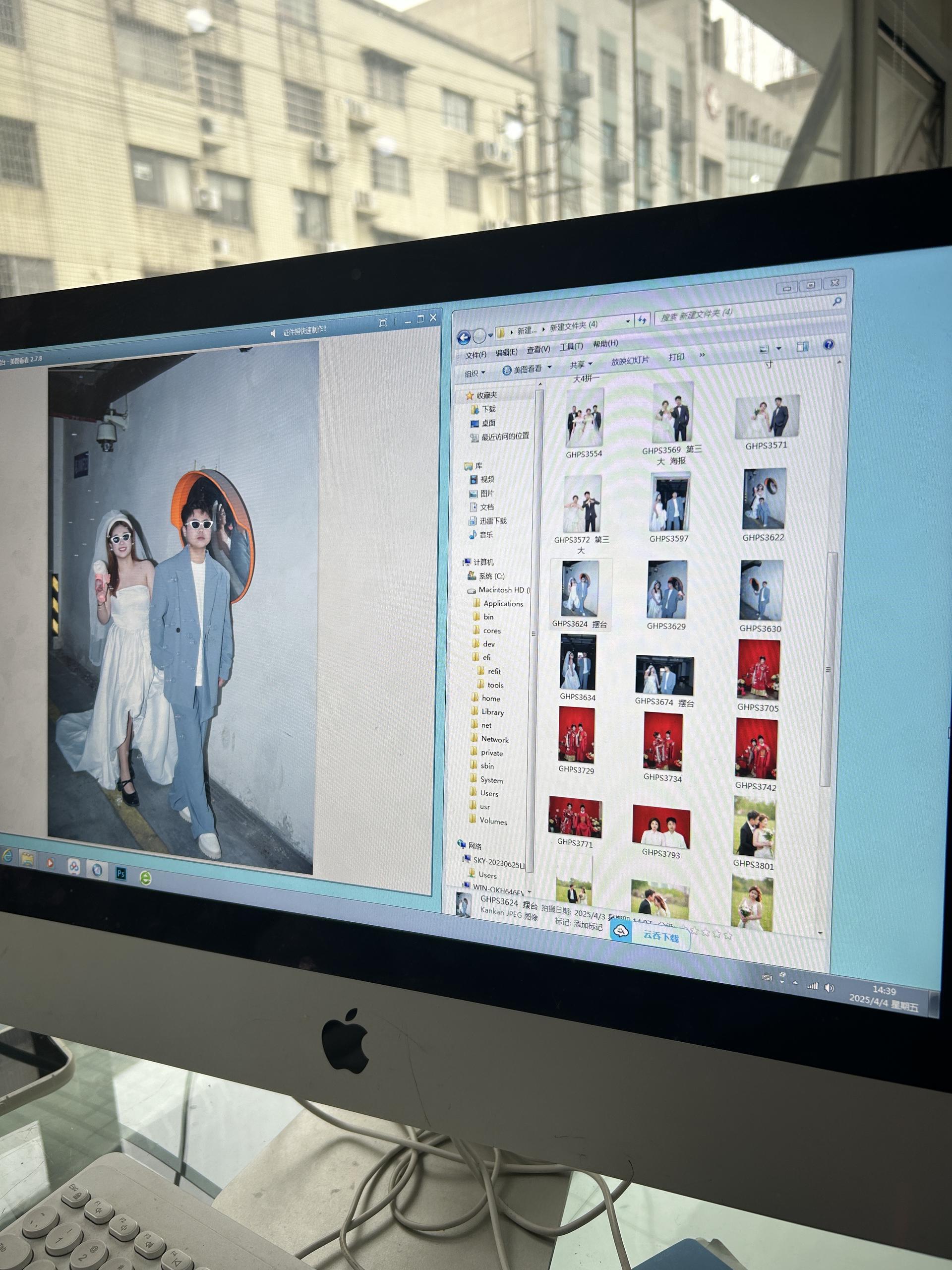Click the keyboard input icon in system tray
The width and height of the screenshot is (952, 1270).
click(767, 977)
